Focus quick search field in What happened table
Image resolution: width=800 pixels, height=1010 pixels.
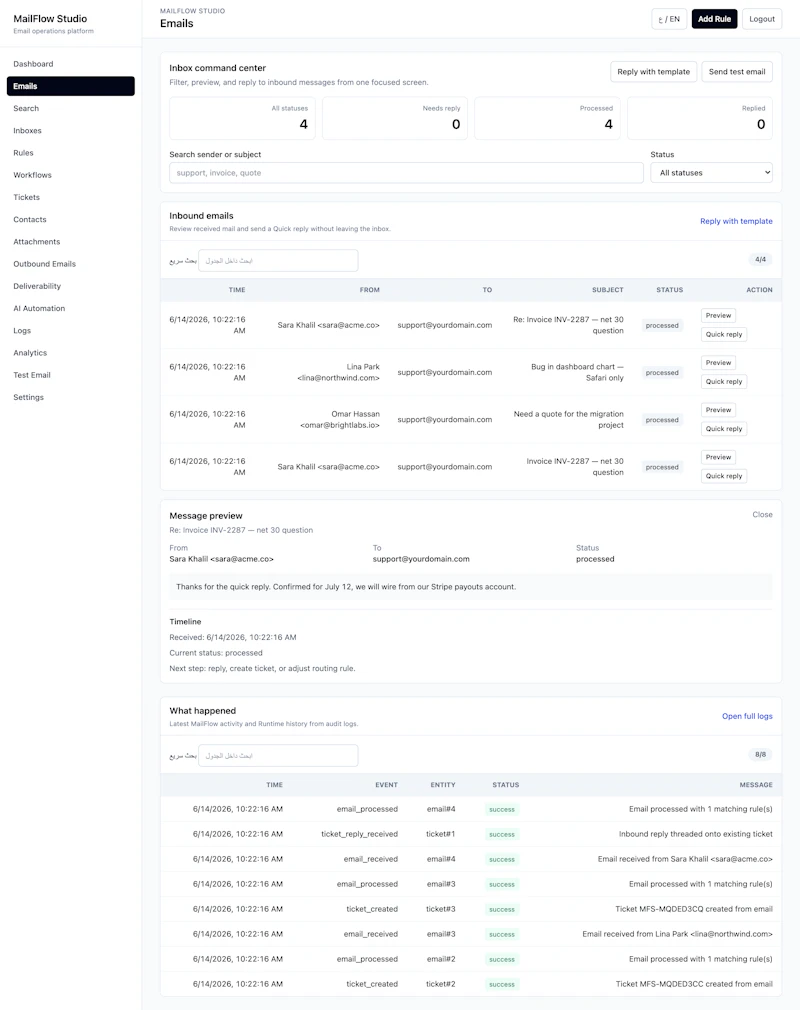[278, 756]
